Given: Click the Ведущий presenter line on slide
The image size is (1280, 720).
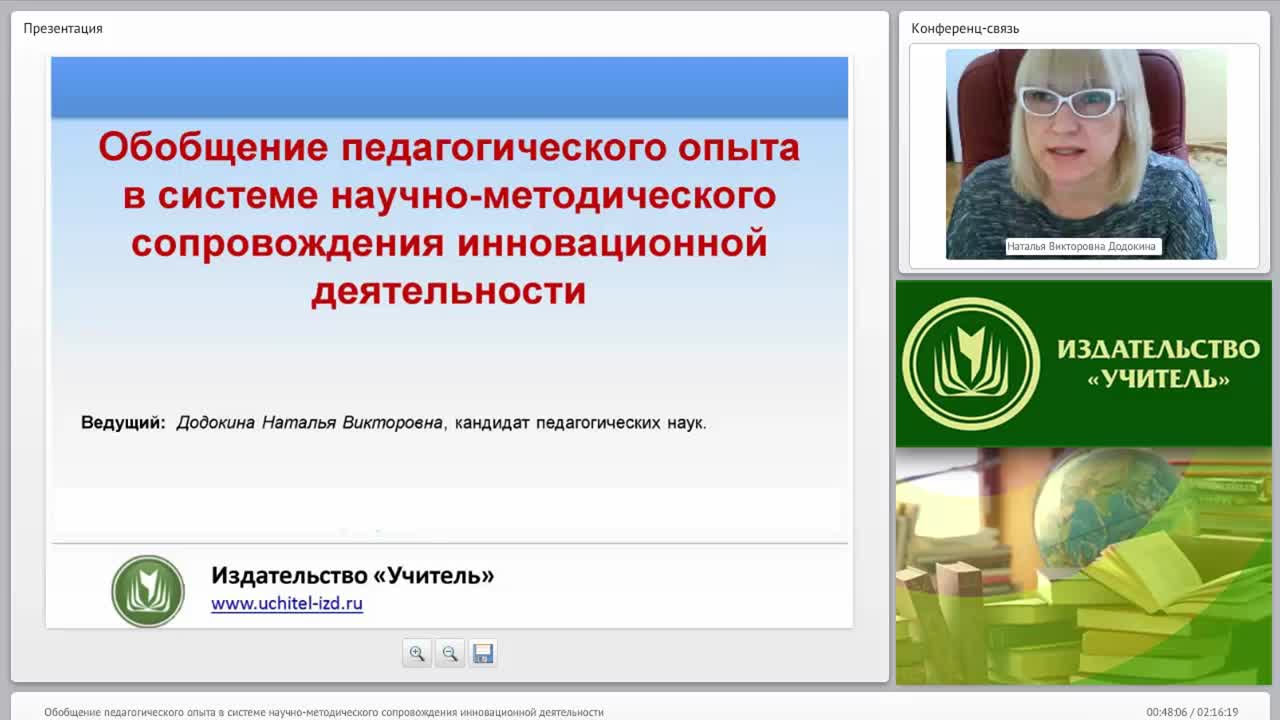Looking at the screenshot, I should pyautogui.click(x=394, y=423).
